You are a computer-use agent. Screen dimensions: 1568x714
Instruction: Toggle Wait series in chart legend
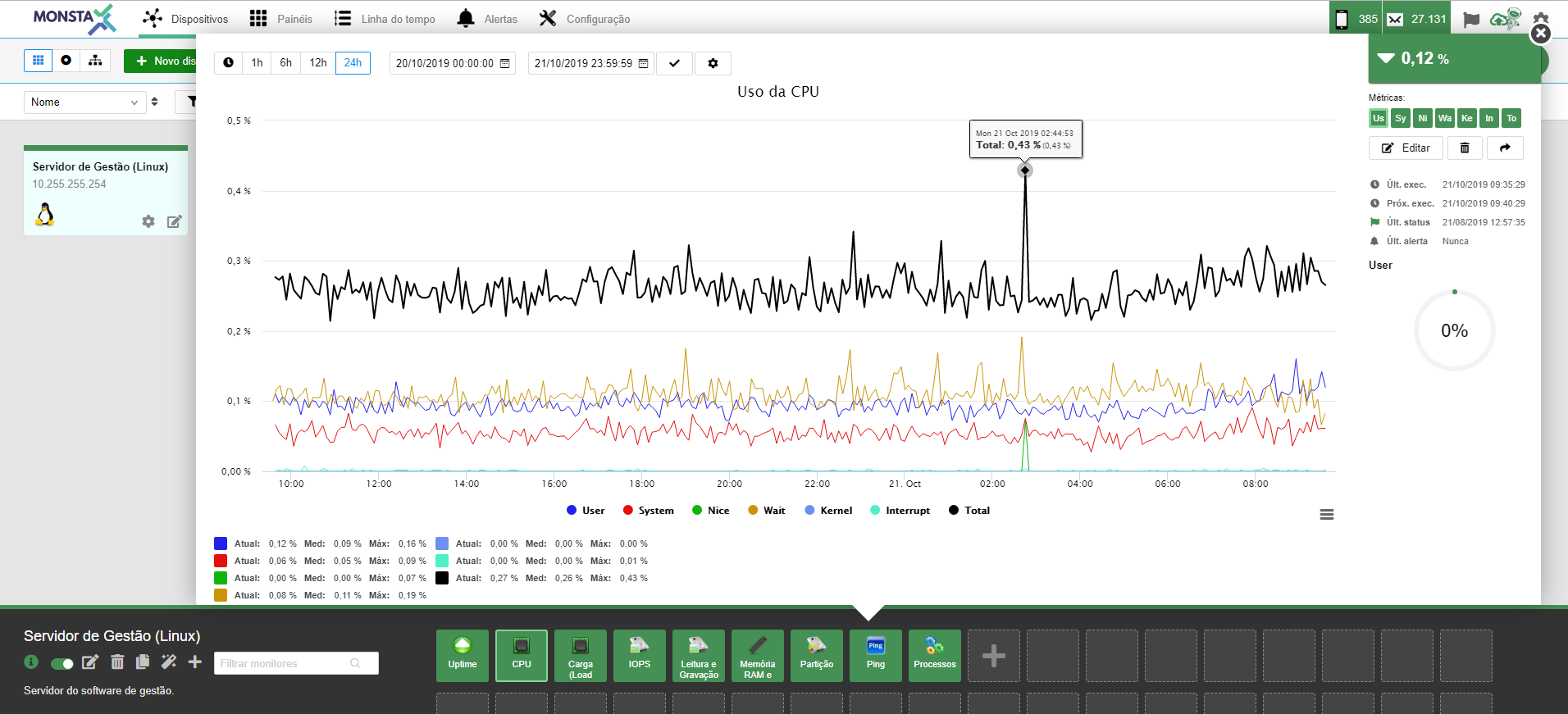pos(767,510)
